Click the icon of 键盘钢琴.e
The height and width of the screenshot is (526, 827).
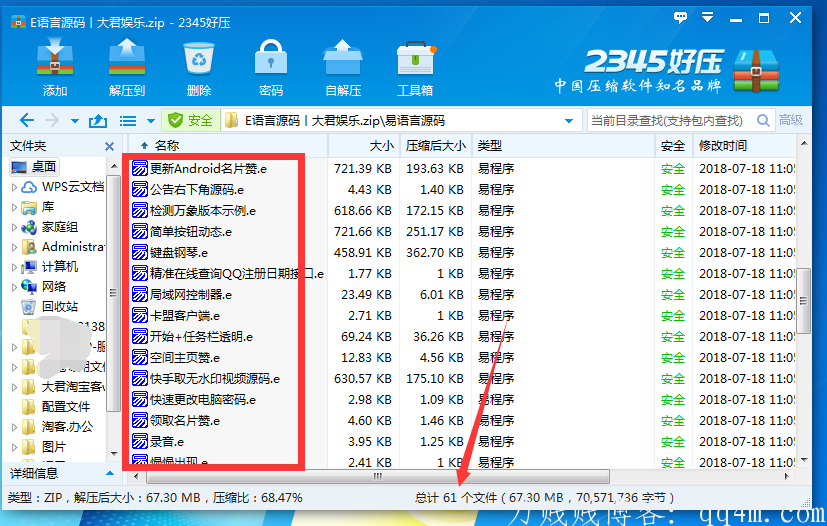pyautogui.click(x=140, y=253)
